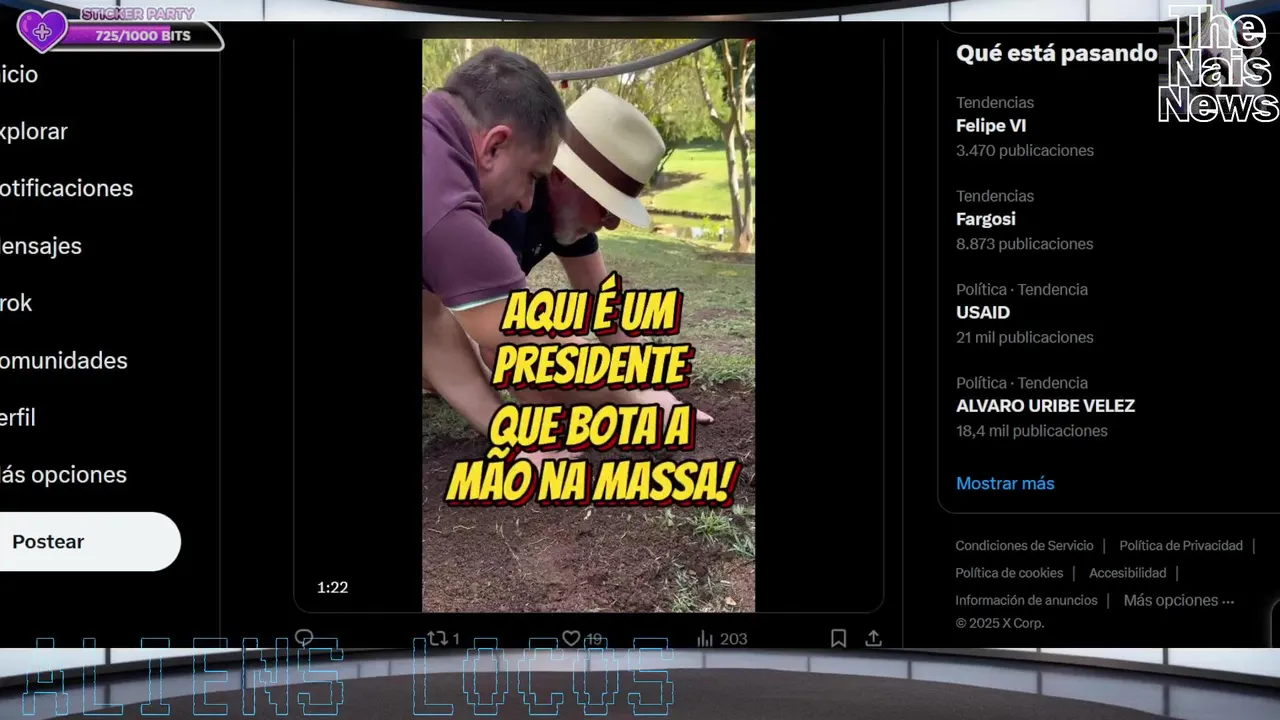
Task: Open Mensajes in the sidebar
Action: click(x=41, y=245)
